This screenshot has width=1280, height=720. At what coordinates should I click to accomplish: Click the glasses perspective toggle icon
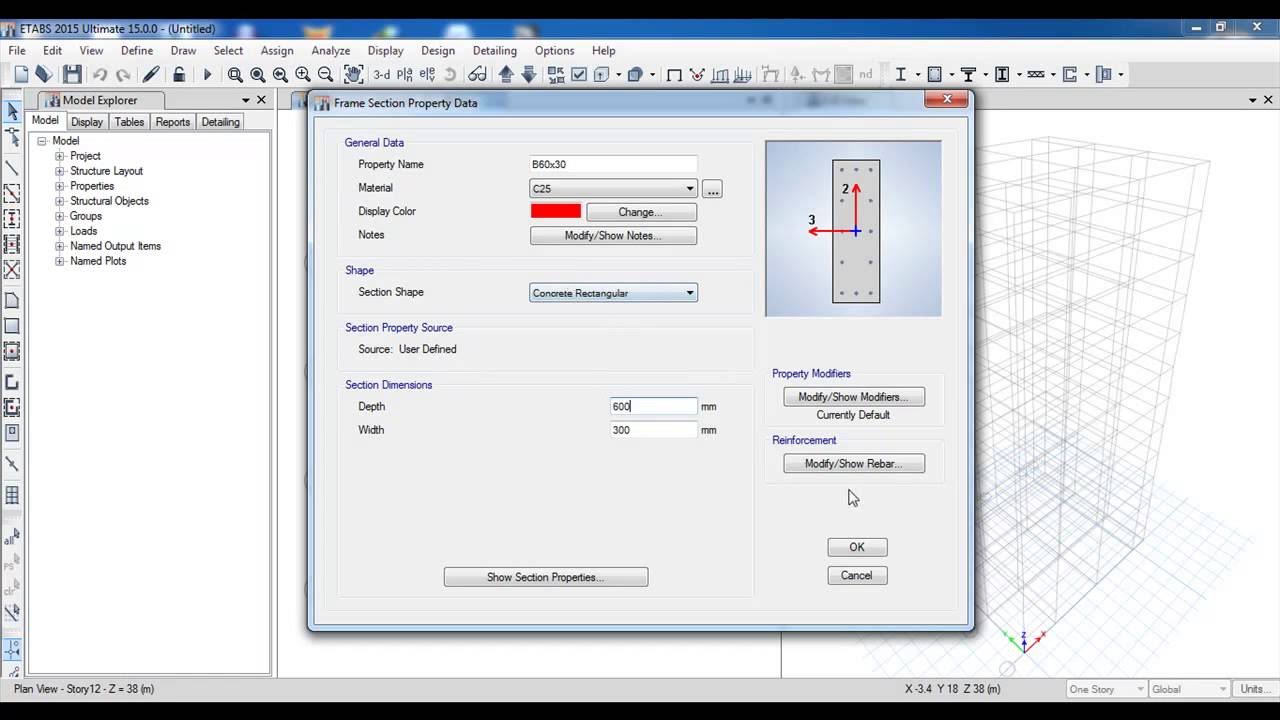[478, 74]
